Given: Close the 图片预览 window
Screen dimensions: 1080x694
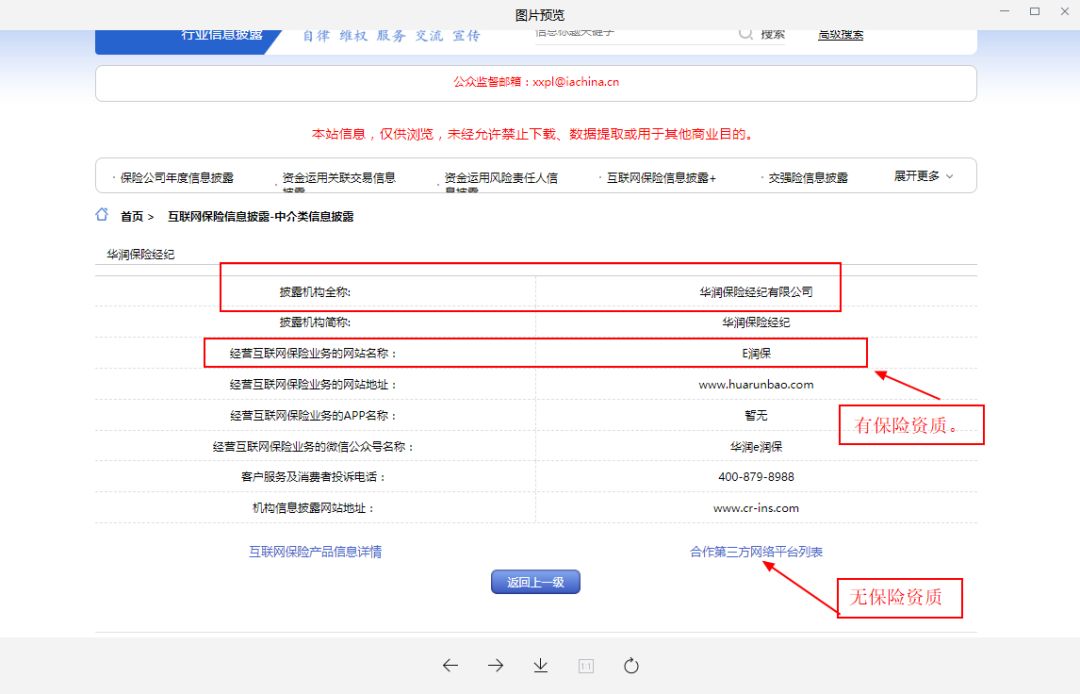Looking at the screenshot, I should coord(1064,11).
